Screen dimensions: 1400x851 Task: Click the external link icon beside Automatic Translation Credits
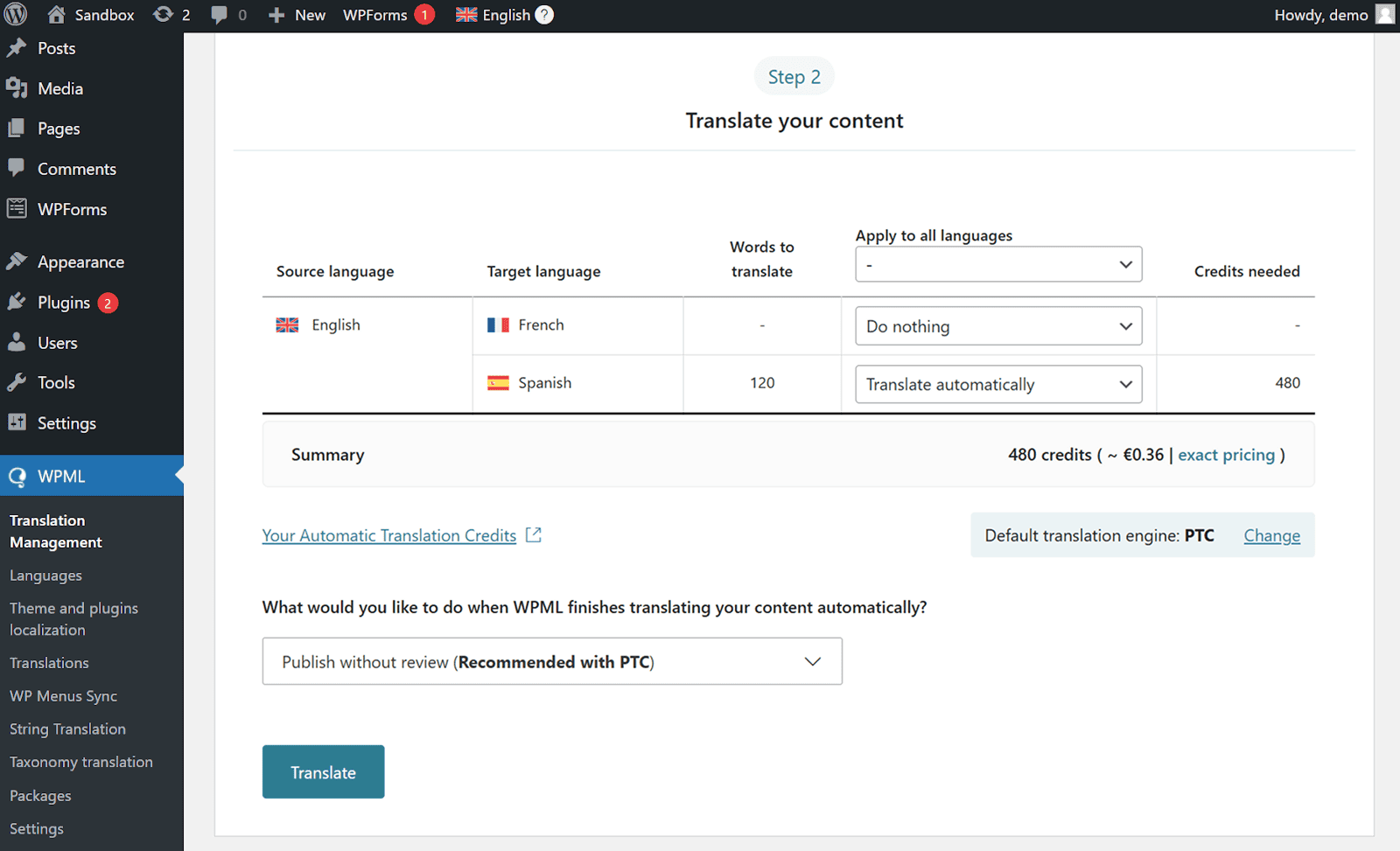[x=534, y=534]
